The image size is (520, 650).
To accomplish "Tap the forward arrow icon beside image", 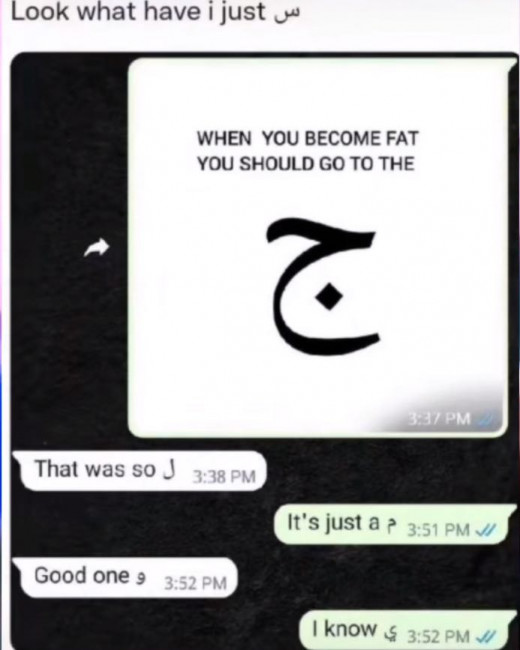I will click(x=96, y=247).
